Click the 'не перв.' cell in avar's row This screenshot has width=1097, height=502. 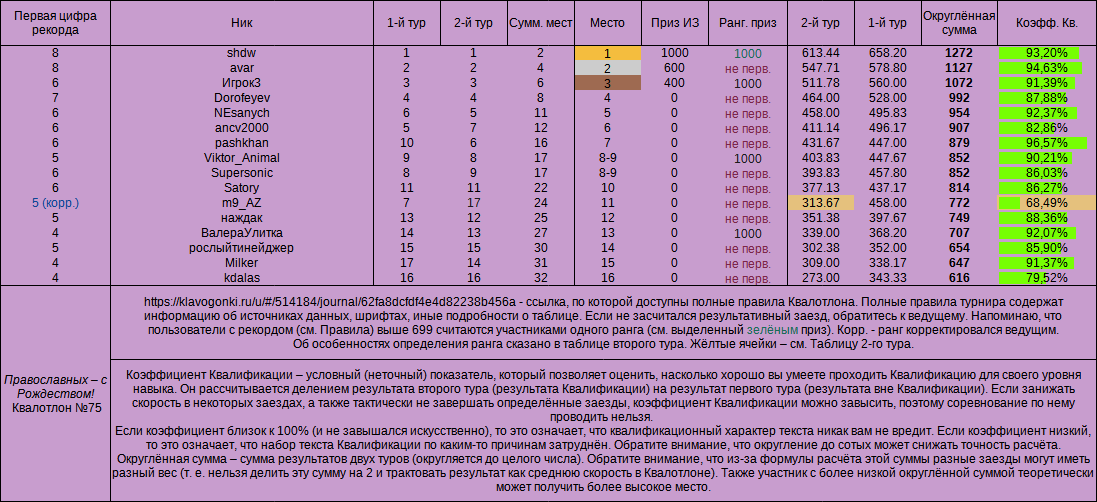pyautogui.click(x=748, y=68)
